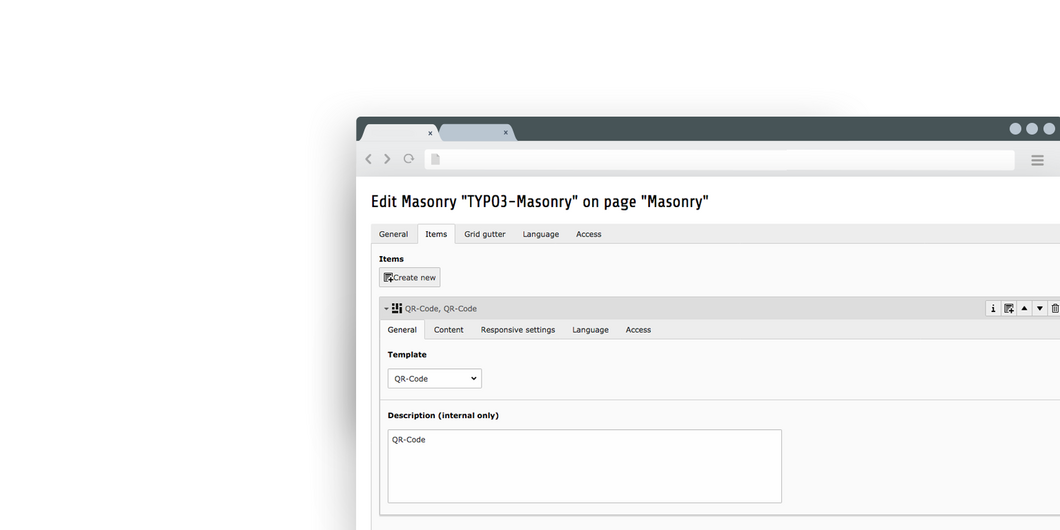This screenshot has width=1060, height=530.
Task: Open the item's Responsive settings tab
Action: click(517, 330)
